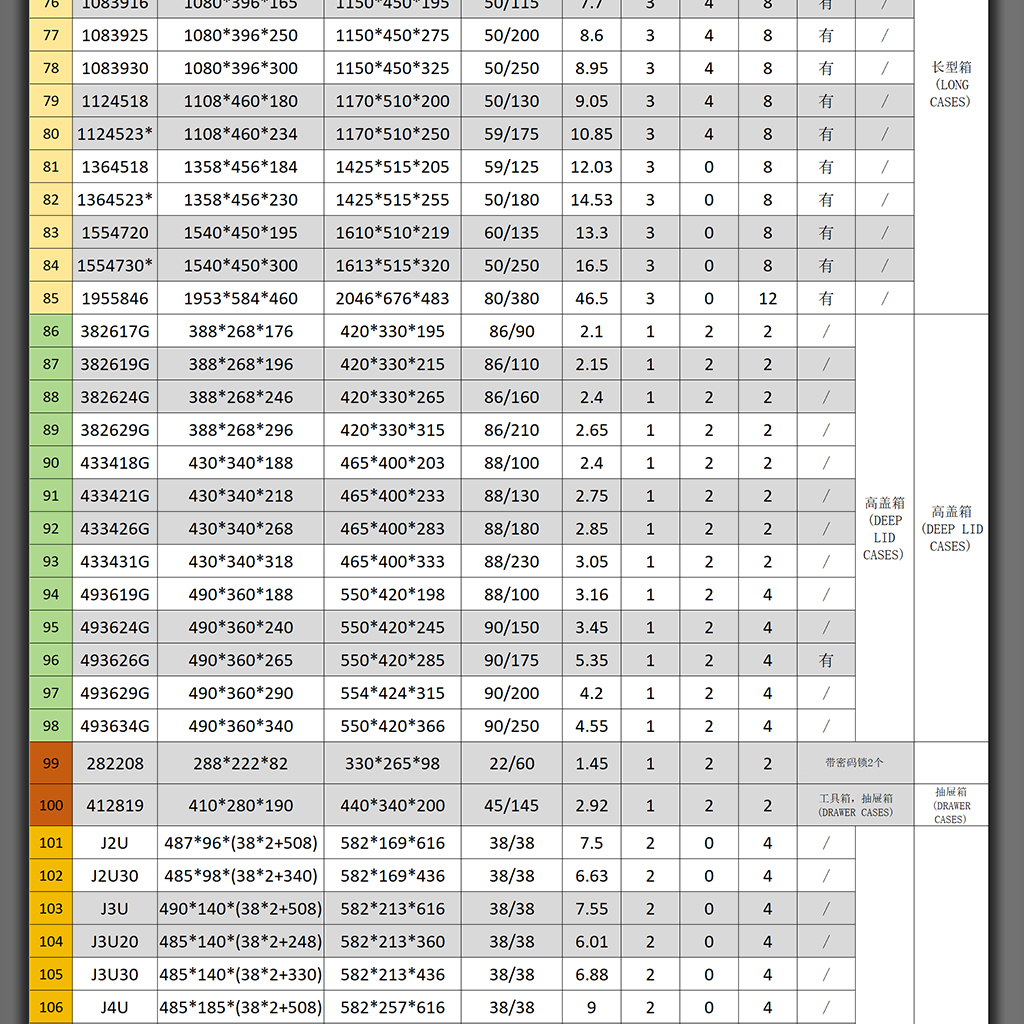Select weight value 2.65
Viewport: 1024px width, 1024px height.
592,430
